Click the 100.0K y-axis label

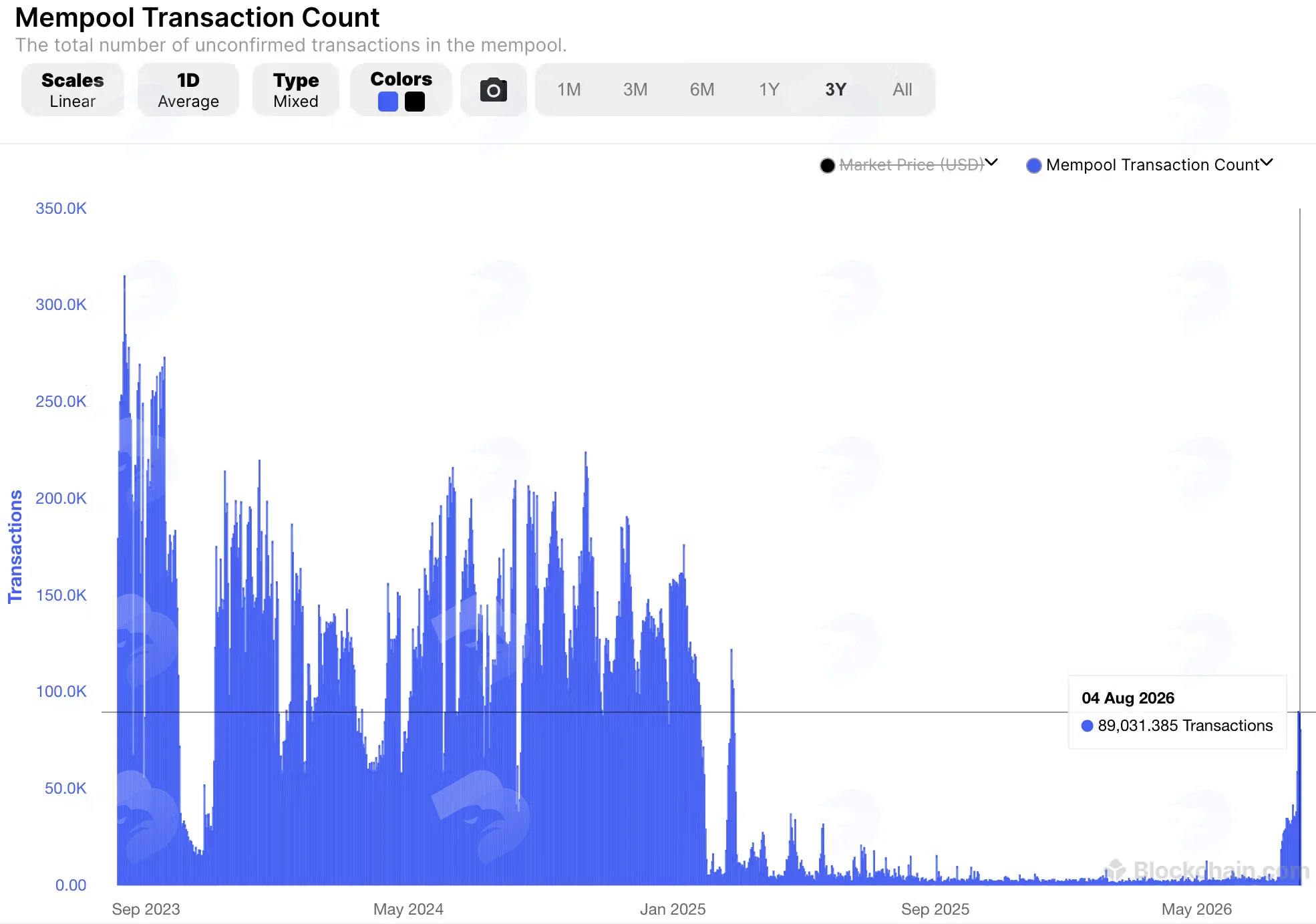(x=61, y=691)
